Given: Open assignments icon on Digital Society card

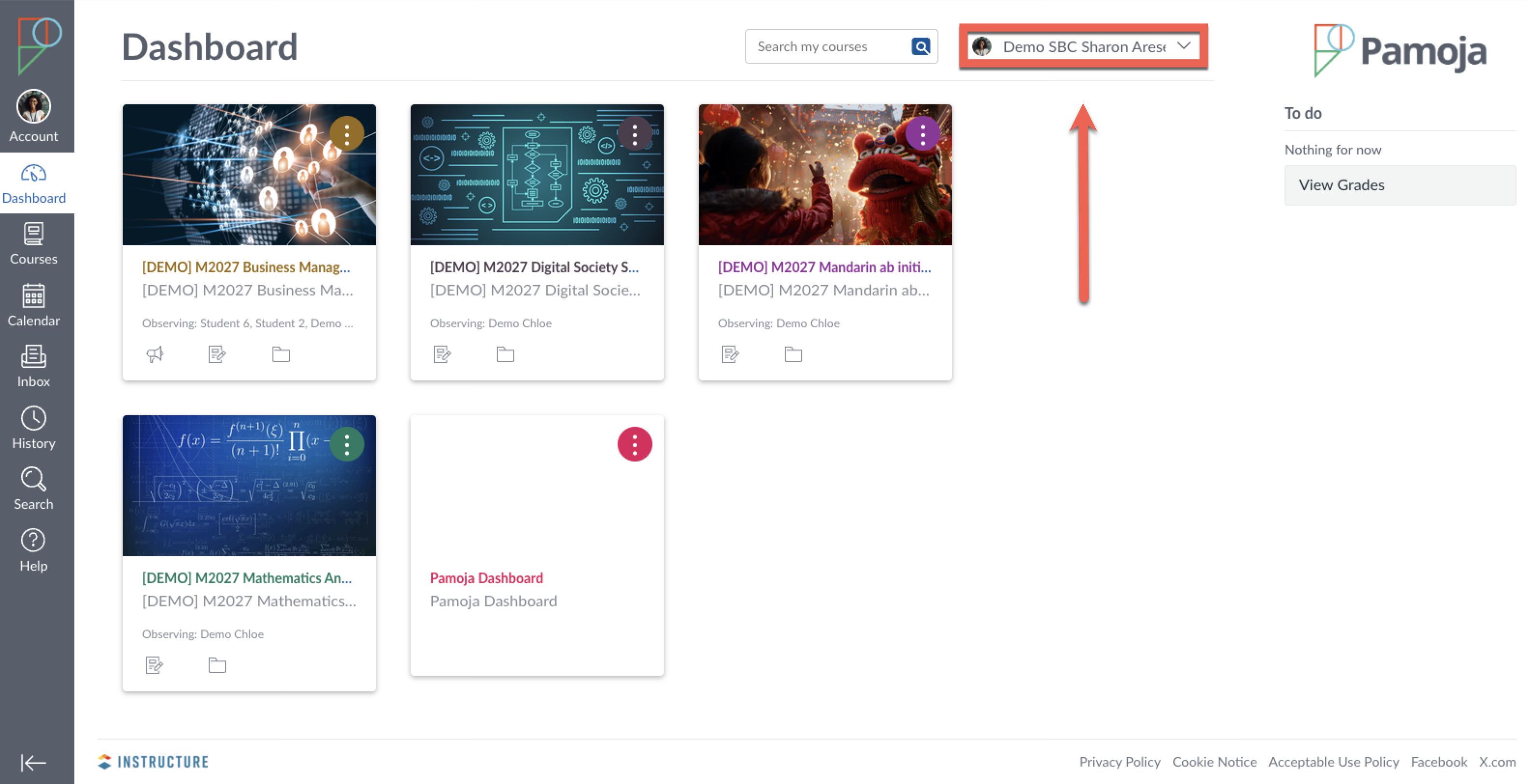Looking at the screenshot, I should 442,354.
